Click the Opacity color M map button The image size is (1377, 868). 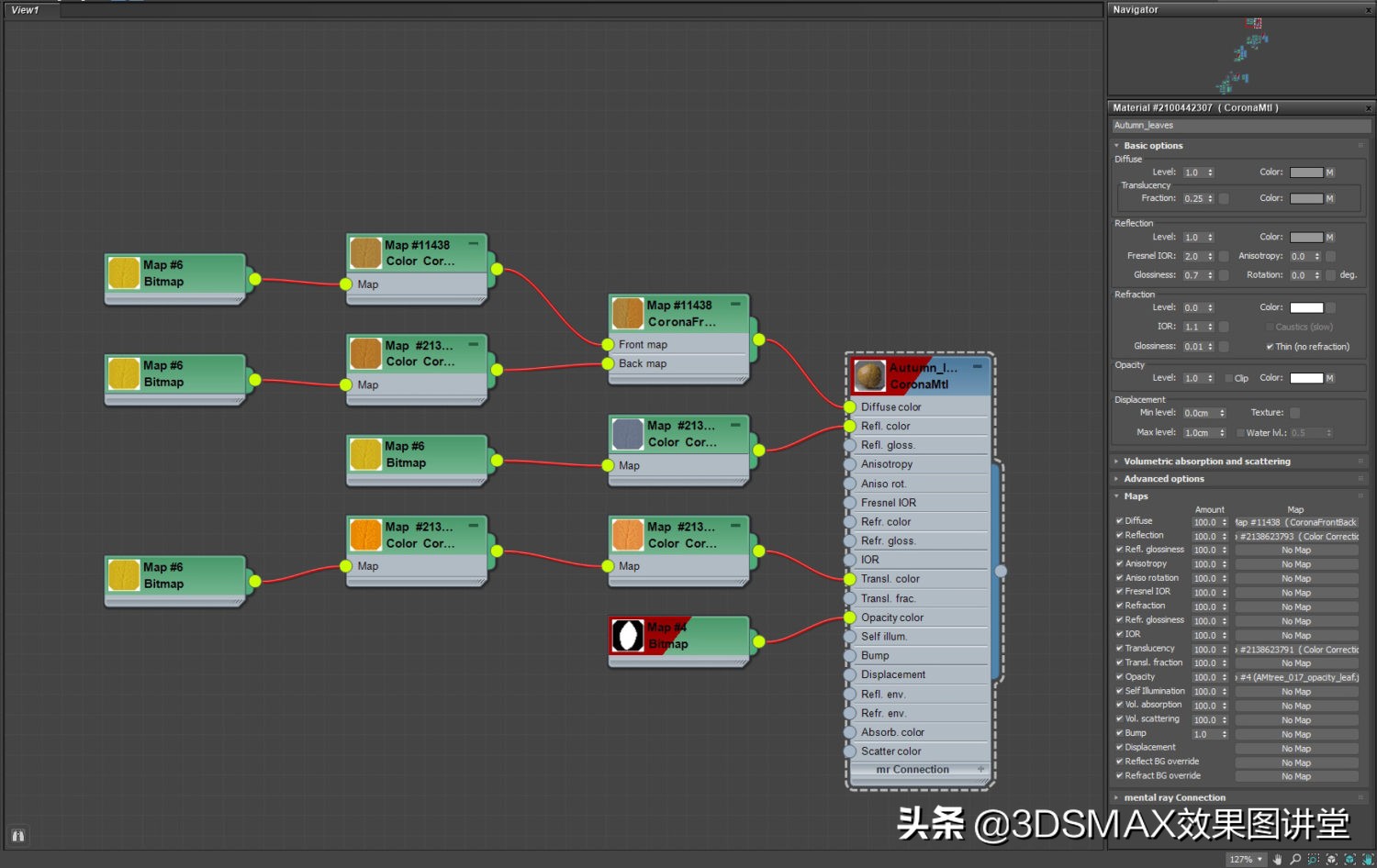click(x=1329, y=378)
